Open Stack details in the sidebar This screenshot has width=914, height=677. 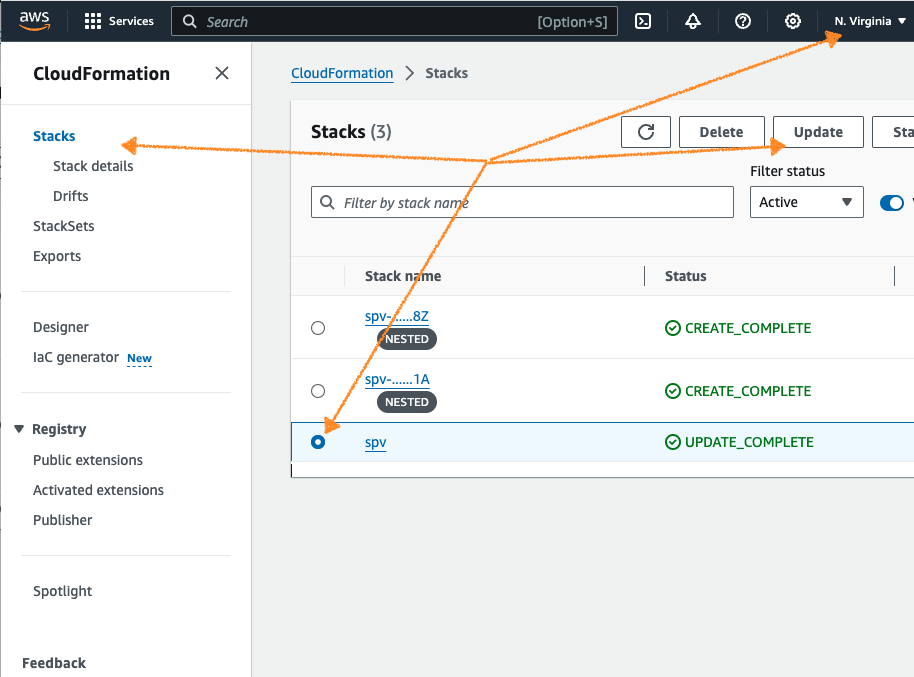click(x=93, y=166)
